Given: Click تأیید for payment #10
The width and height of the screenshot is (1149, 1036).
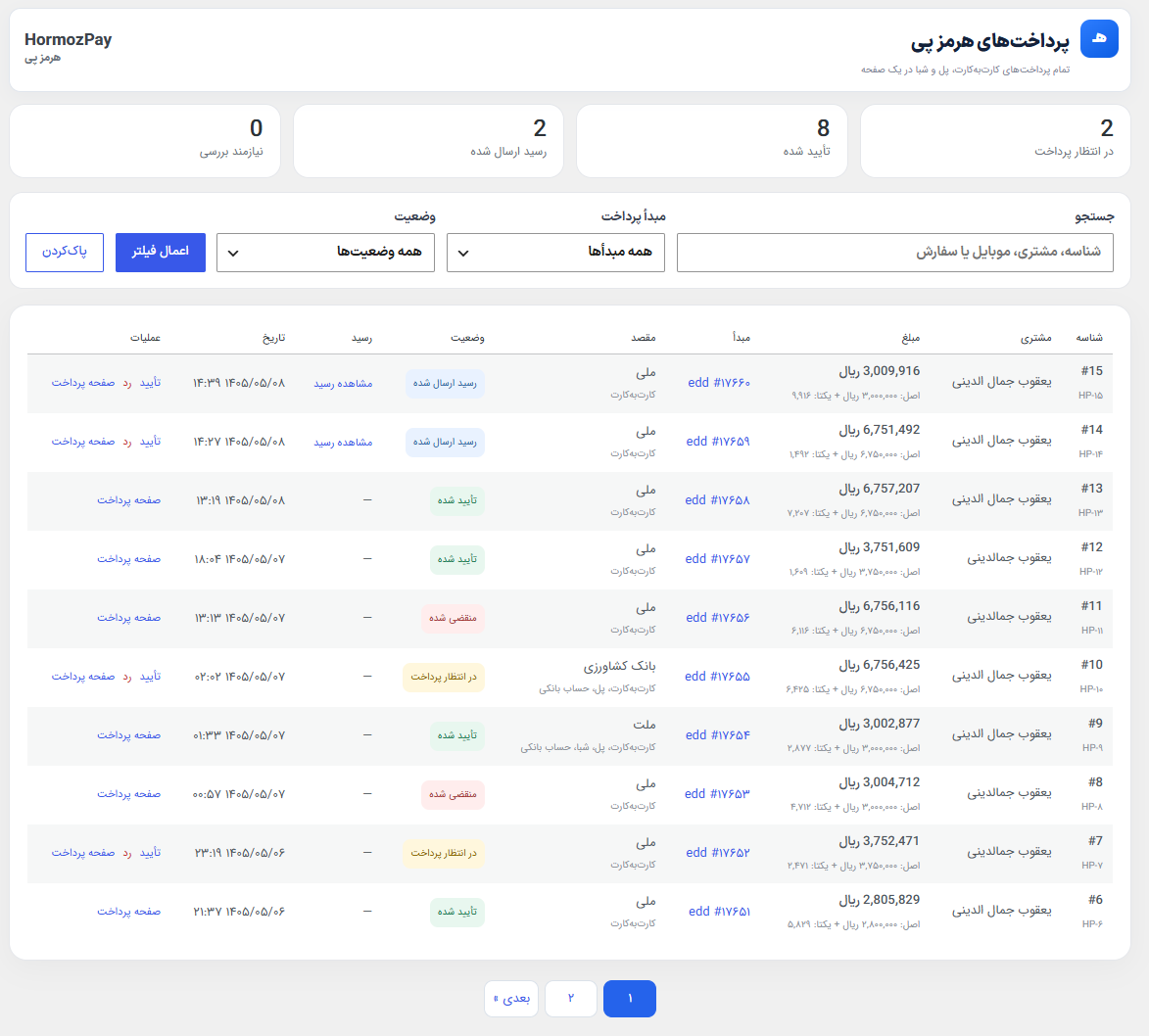Looking at the screenshot, I should pyautogui.click(x=150, y=677).
